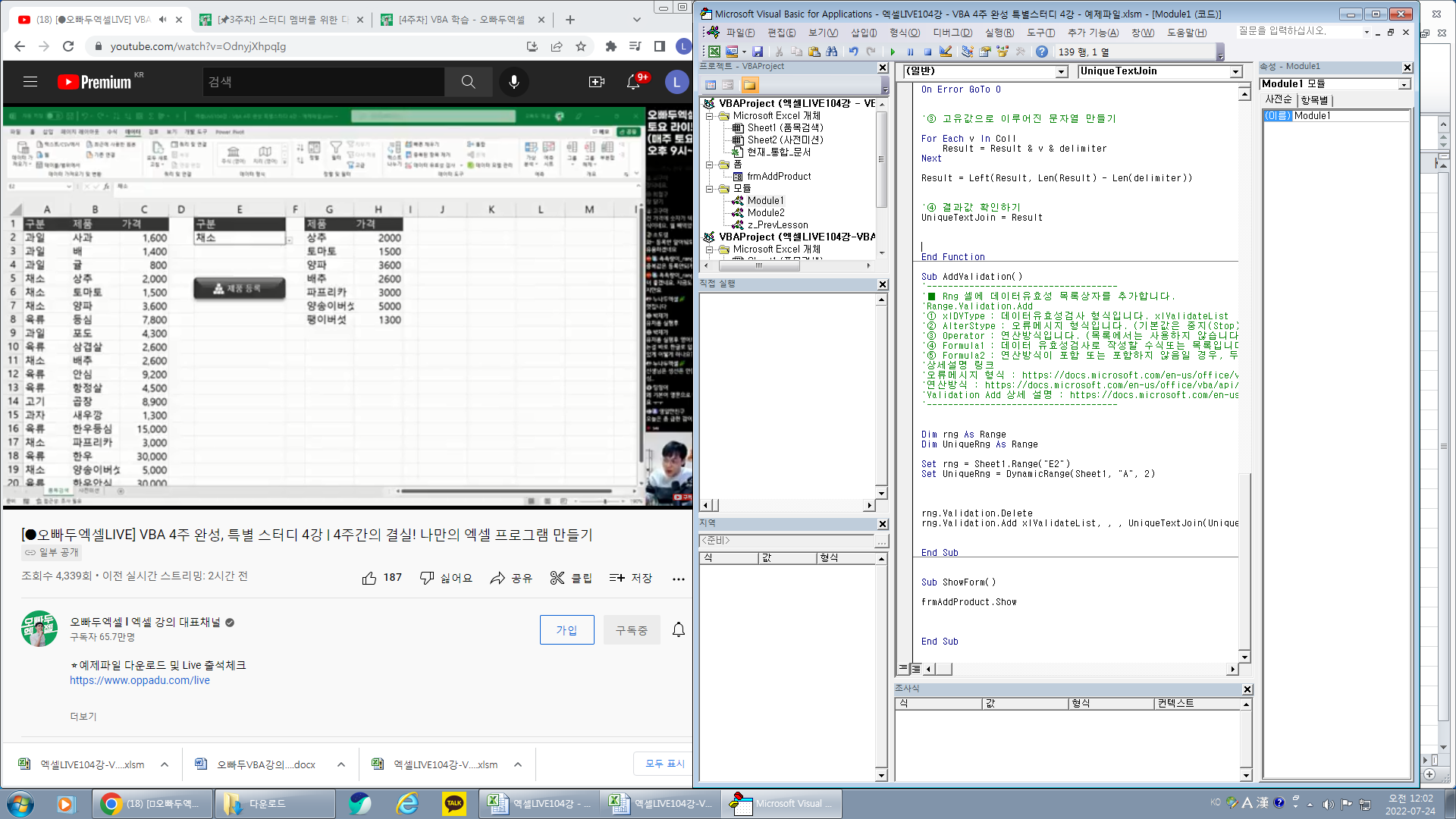
Task: Switch to Procedure View button below code
Action: pos(903,669)
